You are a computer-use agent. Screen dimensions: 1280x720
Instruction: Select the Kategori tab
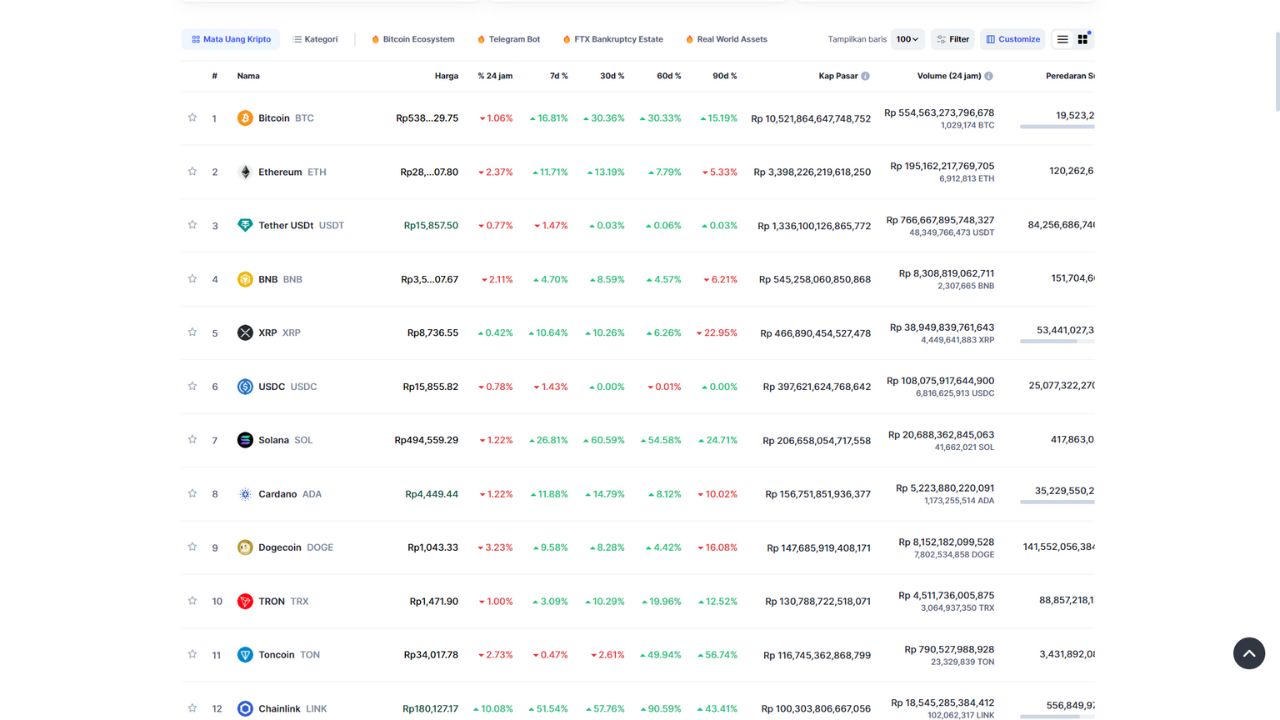(x=315, y=39)
